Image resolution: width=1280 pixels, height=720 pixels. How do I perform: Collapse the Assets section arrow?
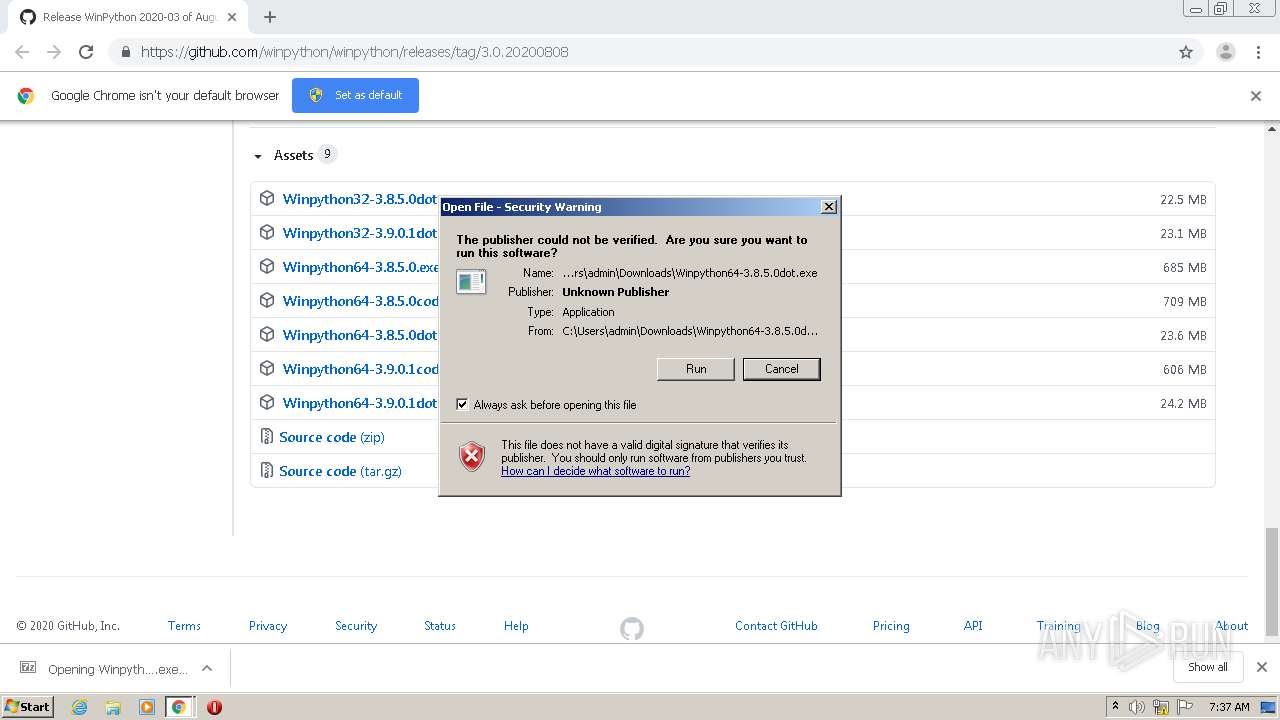pos(258,156)
